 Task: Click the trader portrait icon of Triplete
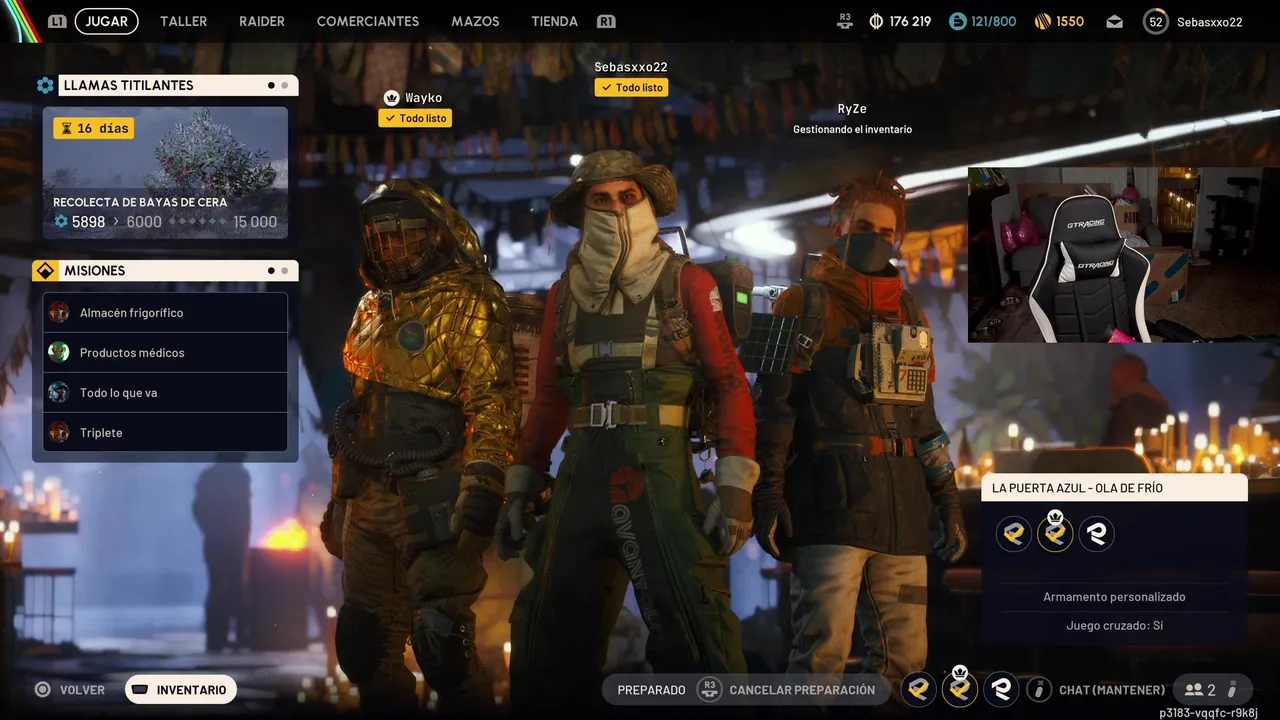point(59,432)
